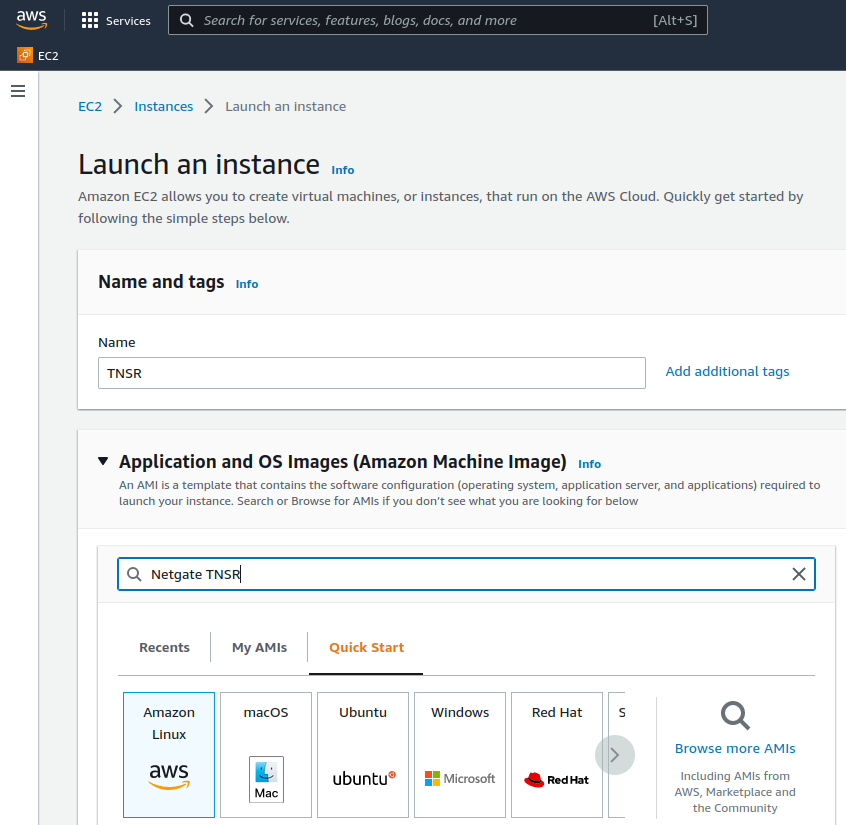Viewport: 846px width, 825px height.
Task: Open the hamburger side navigation menu
Action: 18,91
